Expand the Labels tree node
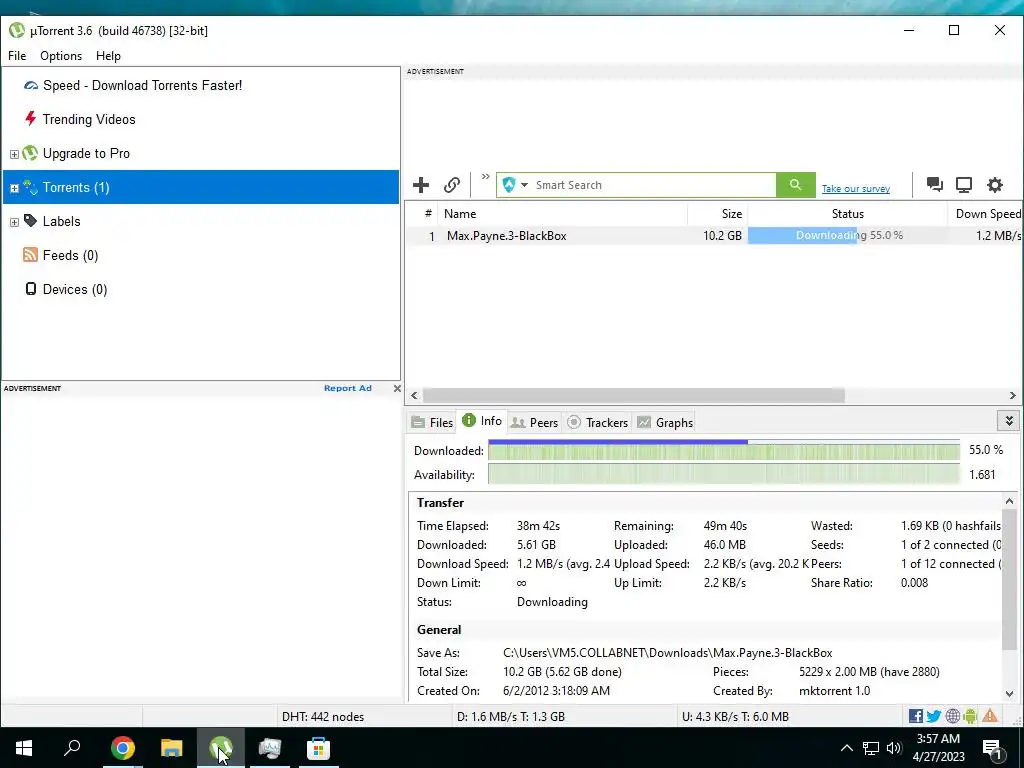The height and width of the screenshot is (768, 1024). click(14, 222)
